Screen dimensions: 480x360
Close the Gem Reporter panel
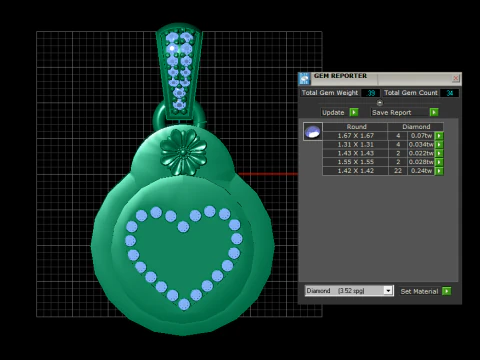click(x=455, y=78)
